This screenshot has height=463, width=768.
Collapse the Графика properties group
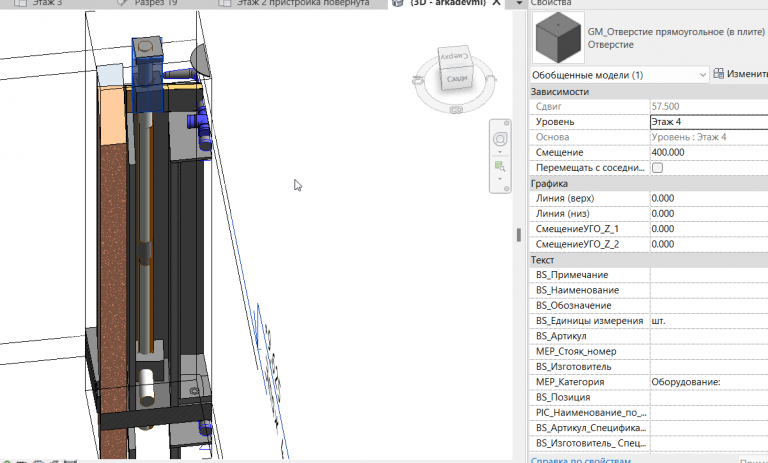point(549,183)
